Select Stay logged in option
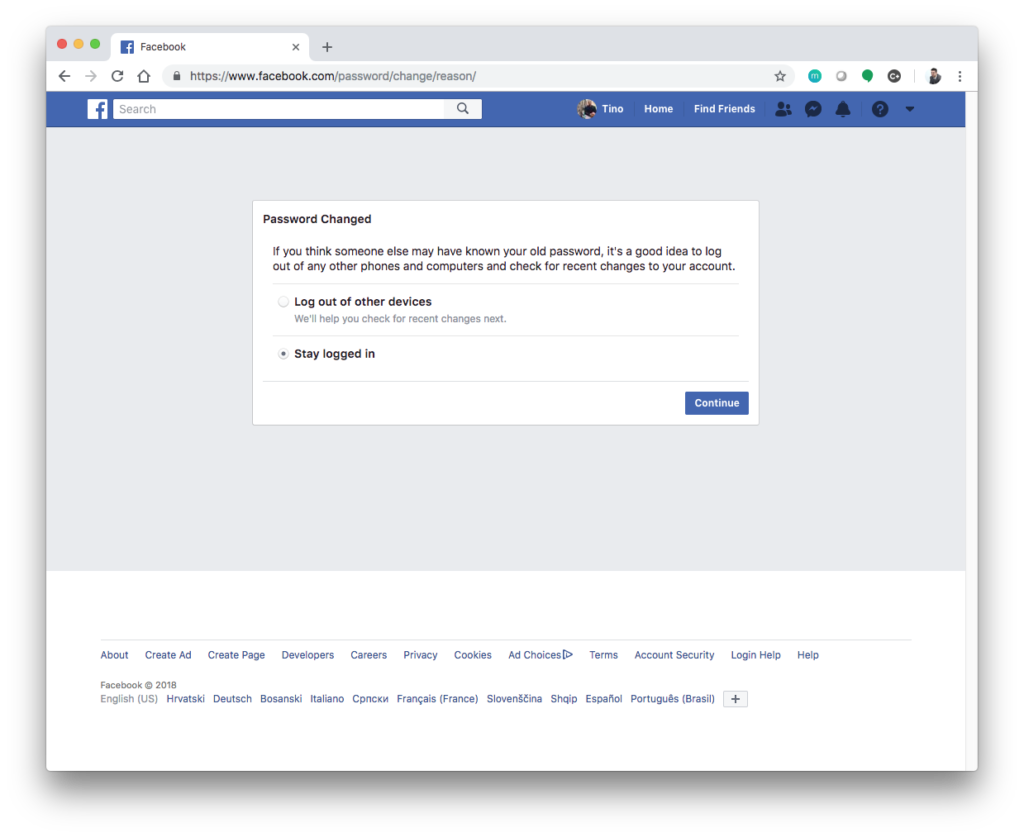 click(x=284, y=354)
